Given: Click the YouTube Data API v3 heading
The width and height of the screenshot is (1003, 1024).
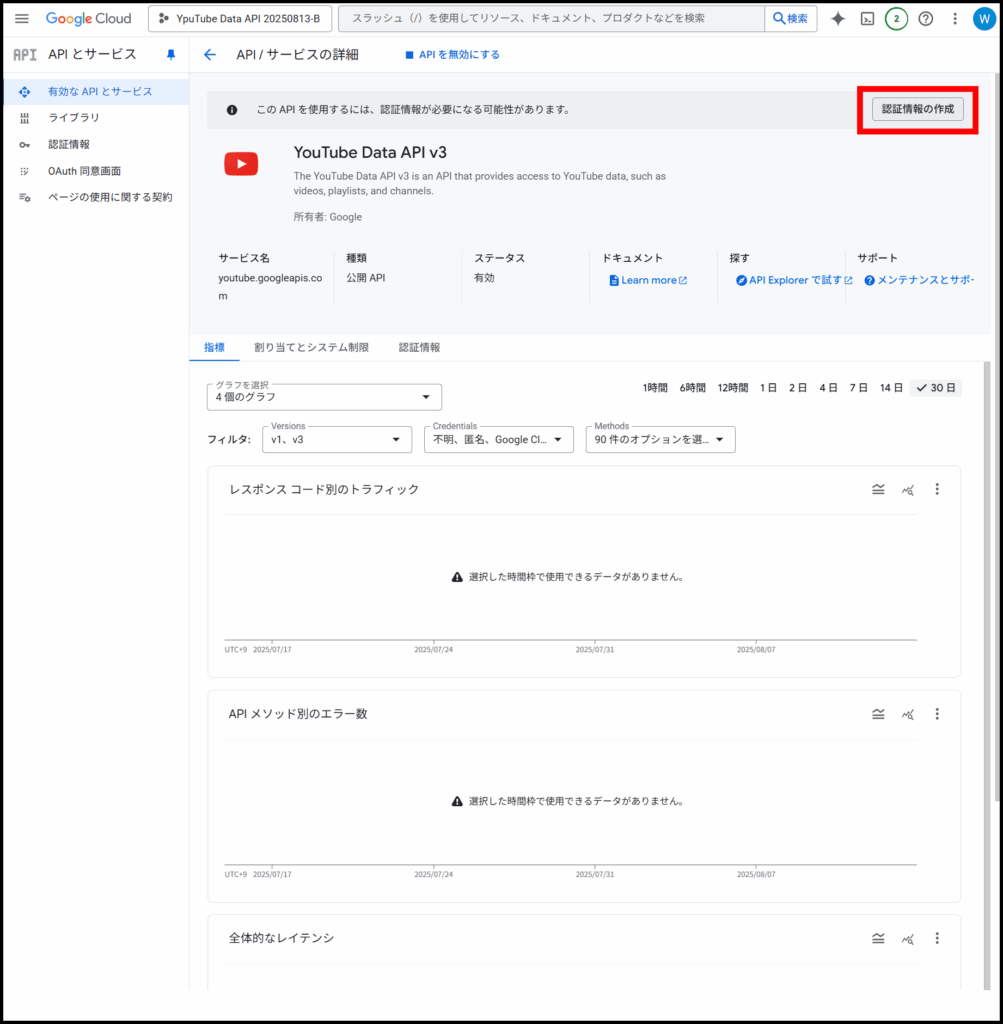Looking at the screenshot, I should point(370,152).
